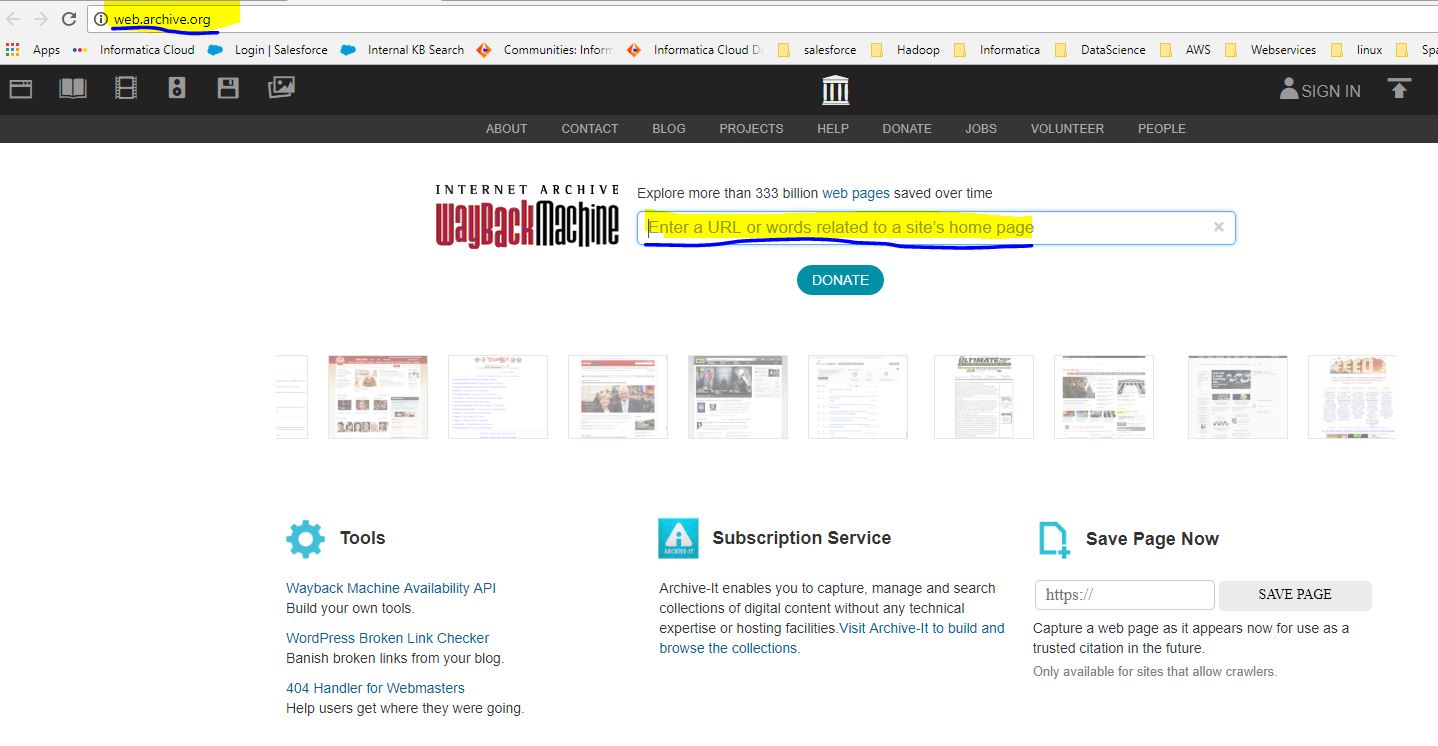
Task: Click the Archive-It subscription logo icon
Action: [678, 538]
